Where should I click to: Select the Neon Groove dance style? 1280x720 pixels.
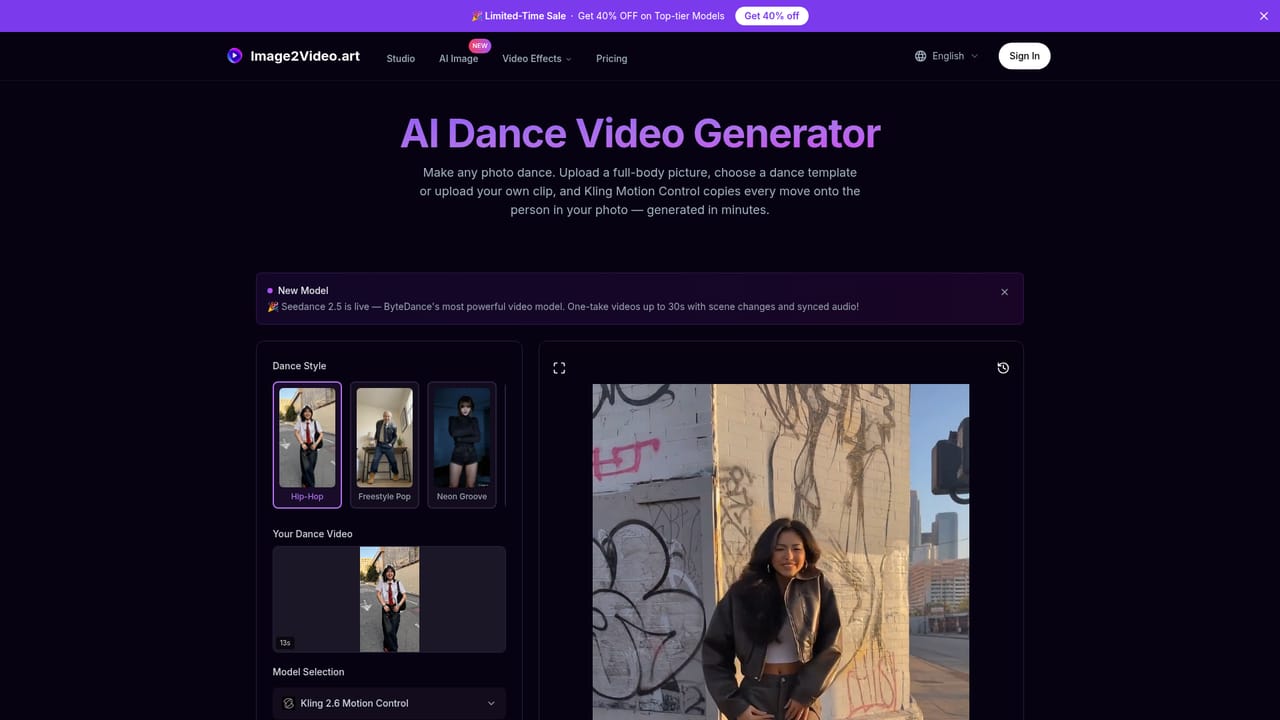[462, 445]
